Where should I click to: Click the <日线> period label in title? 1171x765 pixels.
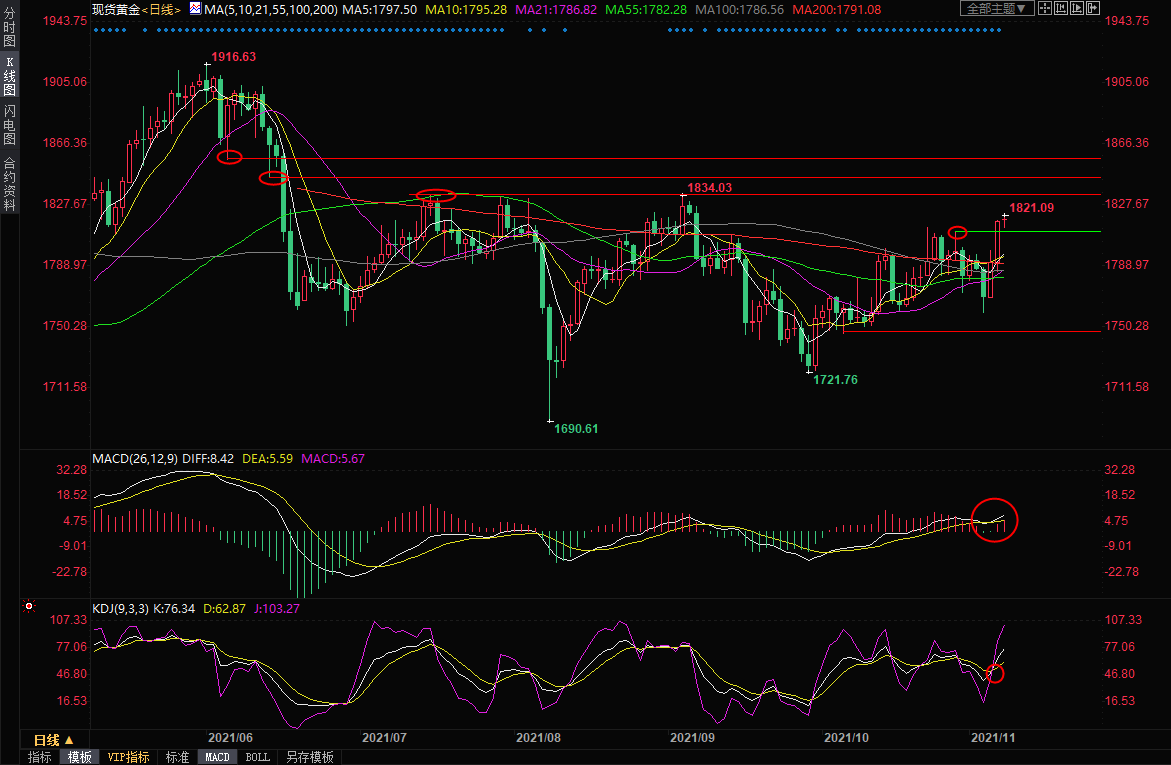(160, 9)
